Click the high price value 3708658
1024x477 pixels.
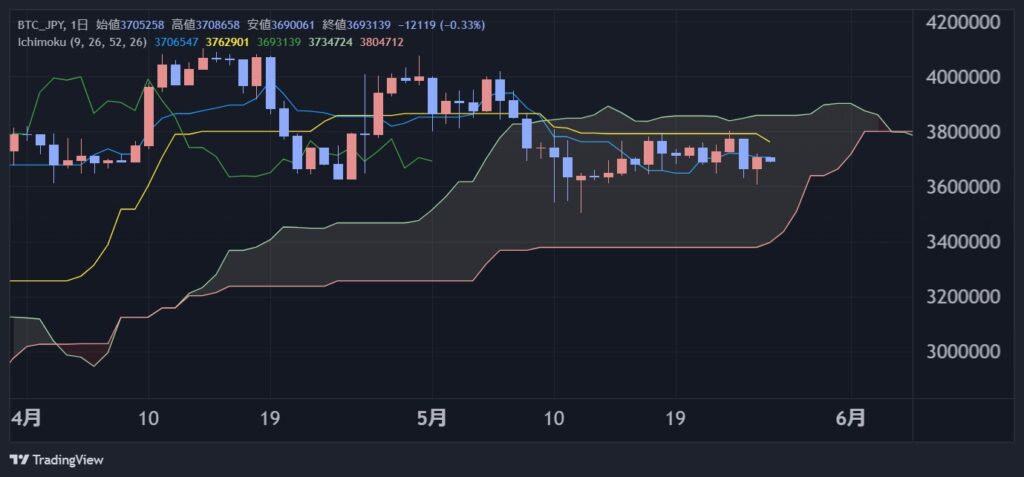217,25
